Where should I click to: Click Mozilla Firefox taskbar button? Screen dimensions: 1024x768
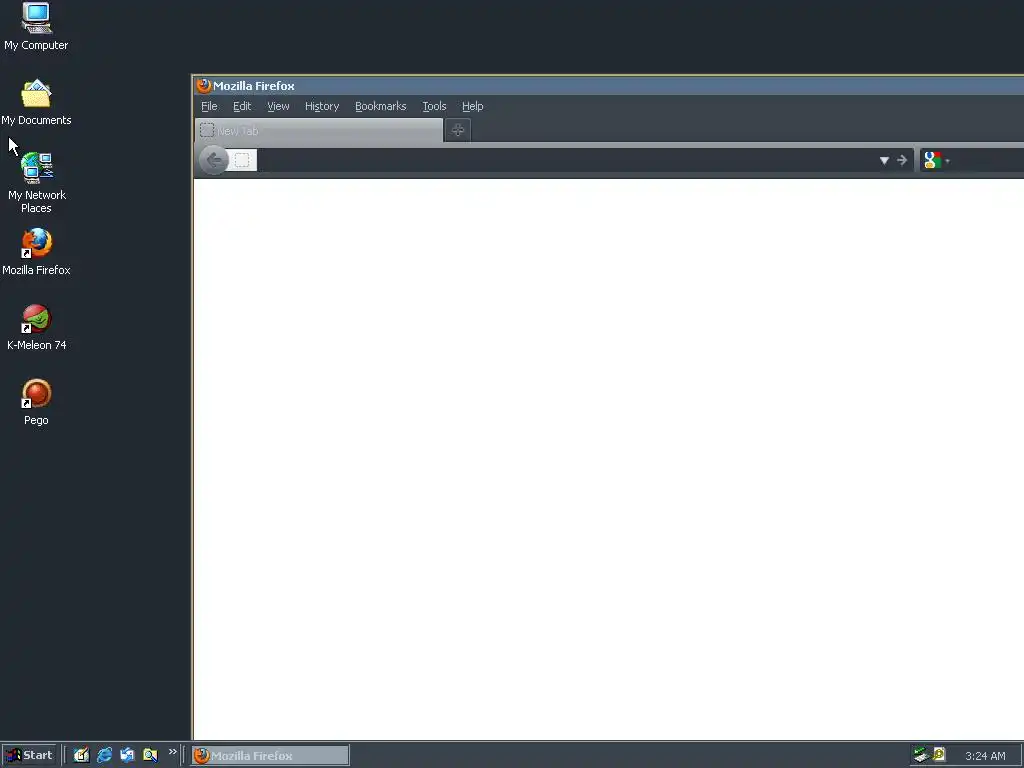pos(270,756)
